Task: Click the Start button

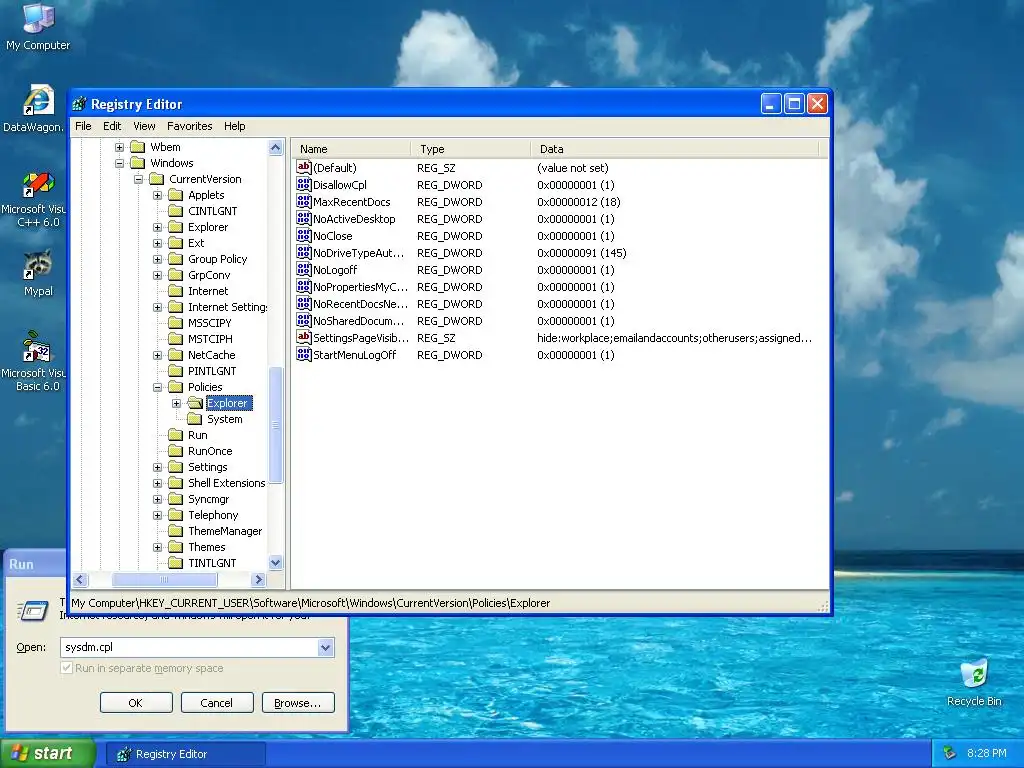Action: point(47,754)
